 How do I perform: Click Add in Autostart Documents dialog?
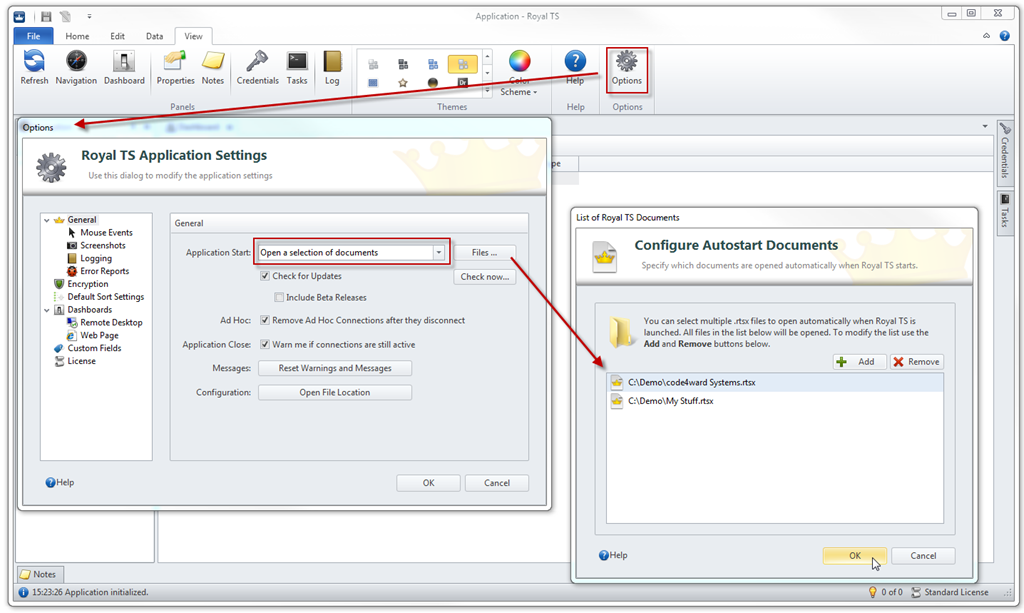859,362
